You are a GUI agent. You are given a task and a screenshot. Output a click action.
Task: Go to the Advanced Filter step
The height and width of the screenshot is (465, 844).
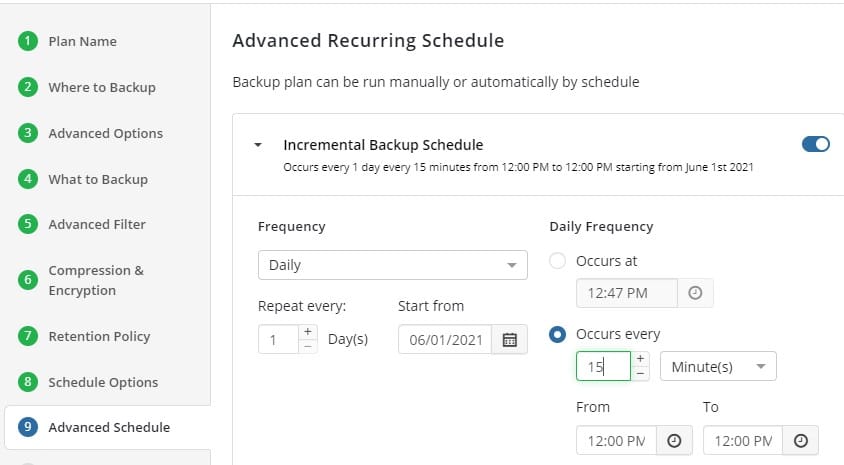[x=97, y=224]
